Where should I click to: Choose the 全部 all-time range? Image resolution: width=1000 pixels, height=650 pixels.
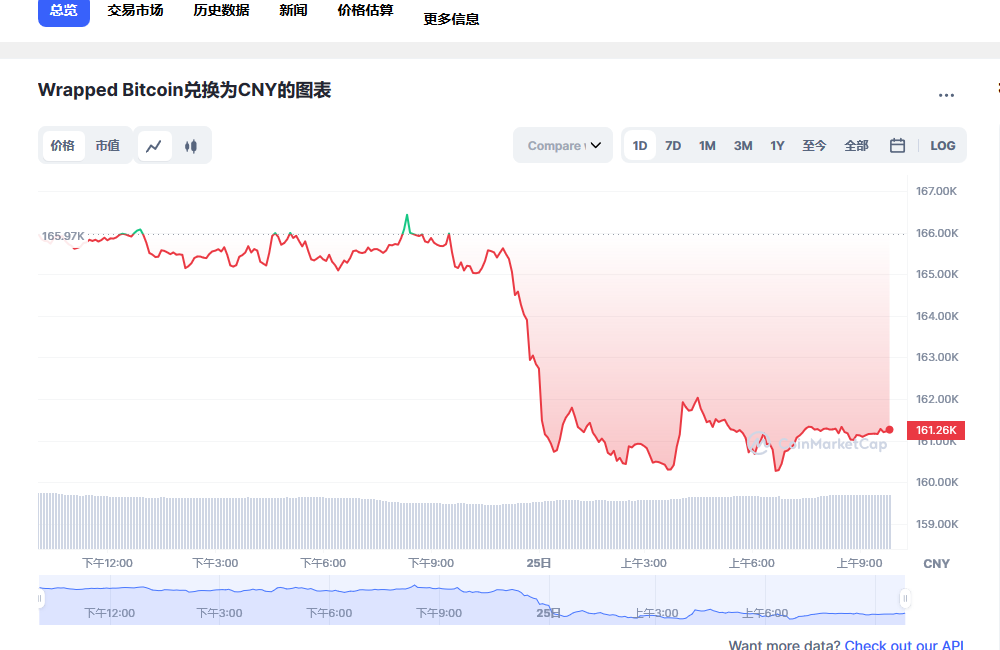pyautogui.click(x=857, y=145)
